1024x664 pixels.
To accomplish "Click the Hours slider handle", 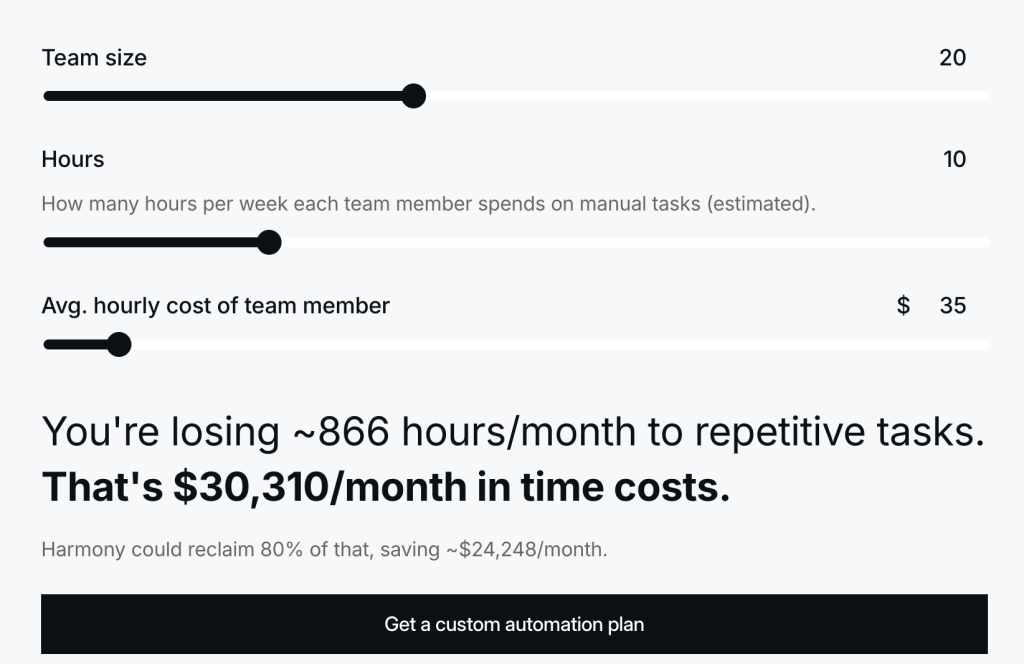I will [x=269, y=242].
